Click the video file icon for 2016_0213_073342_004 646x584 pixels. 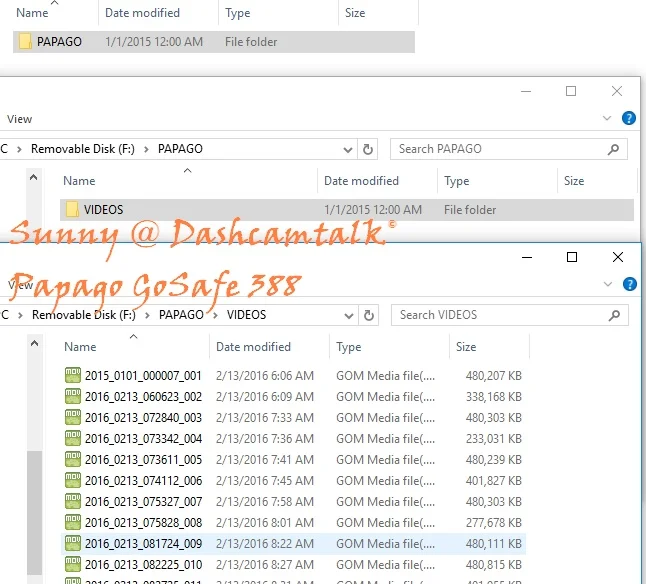click(73, 439)
